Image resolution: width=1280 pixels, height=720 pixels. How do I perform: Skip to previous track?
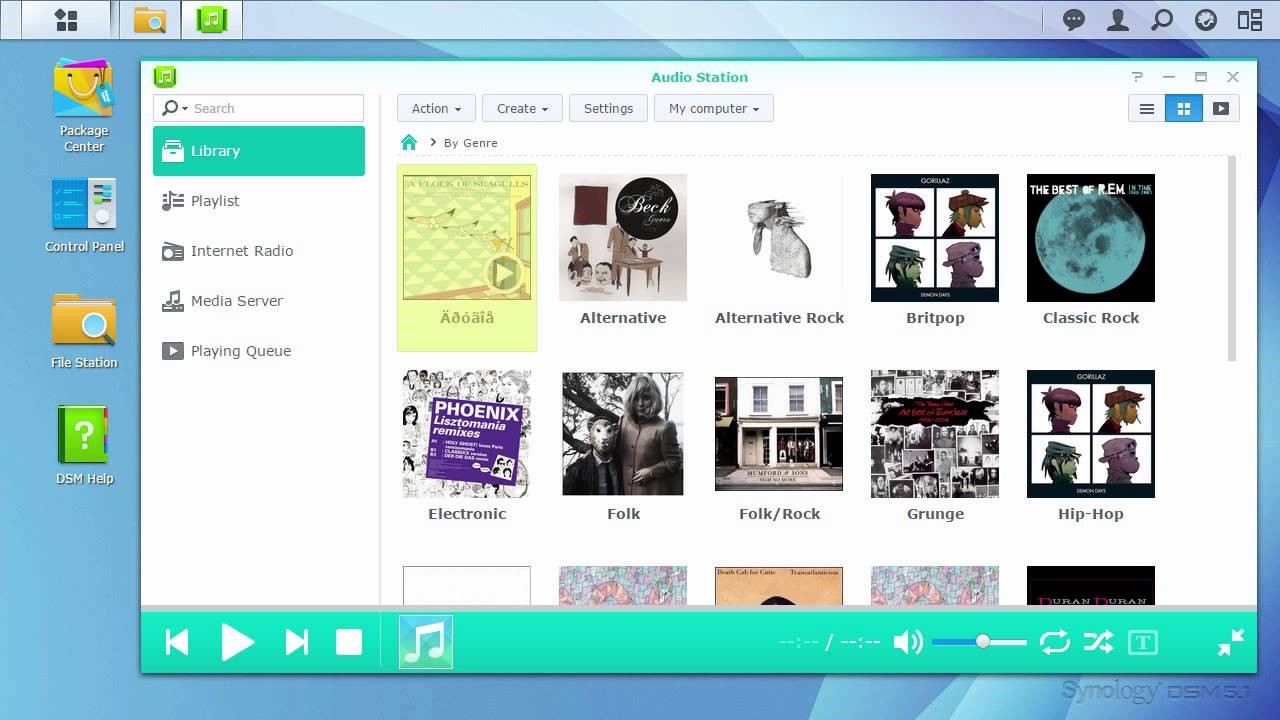click(x=177, y=642)
